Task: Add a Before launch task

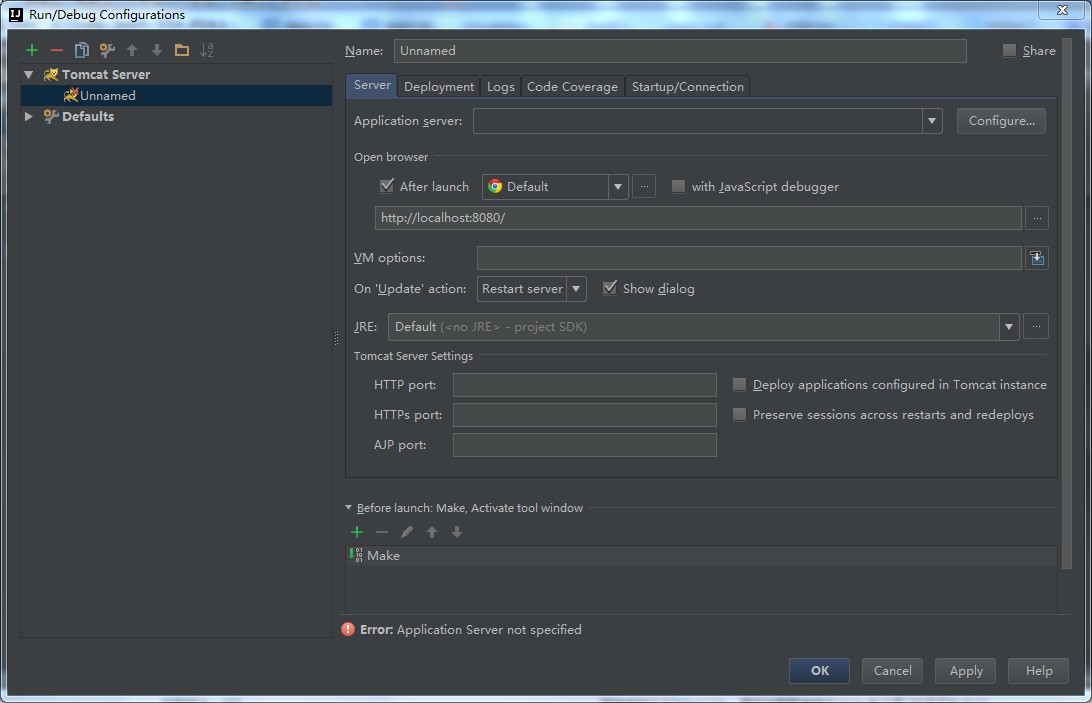Action: [x=357, y=532]
